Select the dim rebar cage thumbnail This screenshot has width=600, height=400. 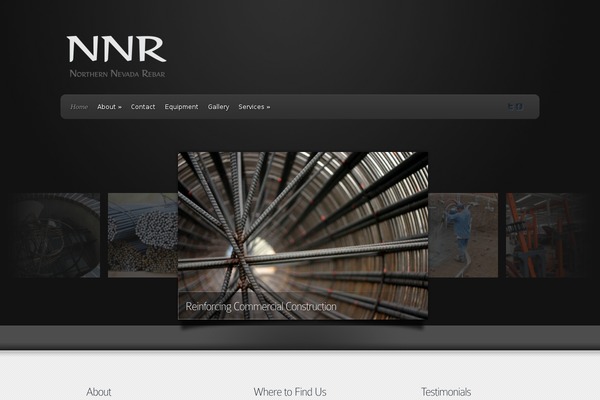click(x=57, y=235)
